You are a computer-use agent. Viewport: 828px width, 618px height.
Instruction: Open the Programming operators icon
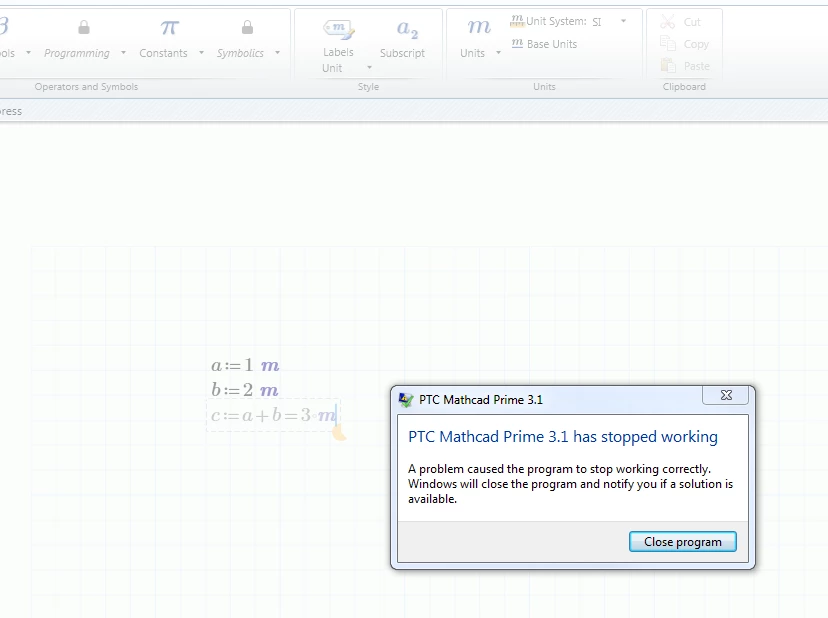coord(83,27)
